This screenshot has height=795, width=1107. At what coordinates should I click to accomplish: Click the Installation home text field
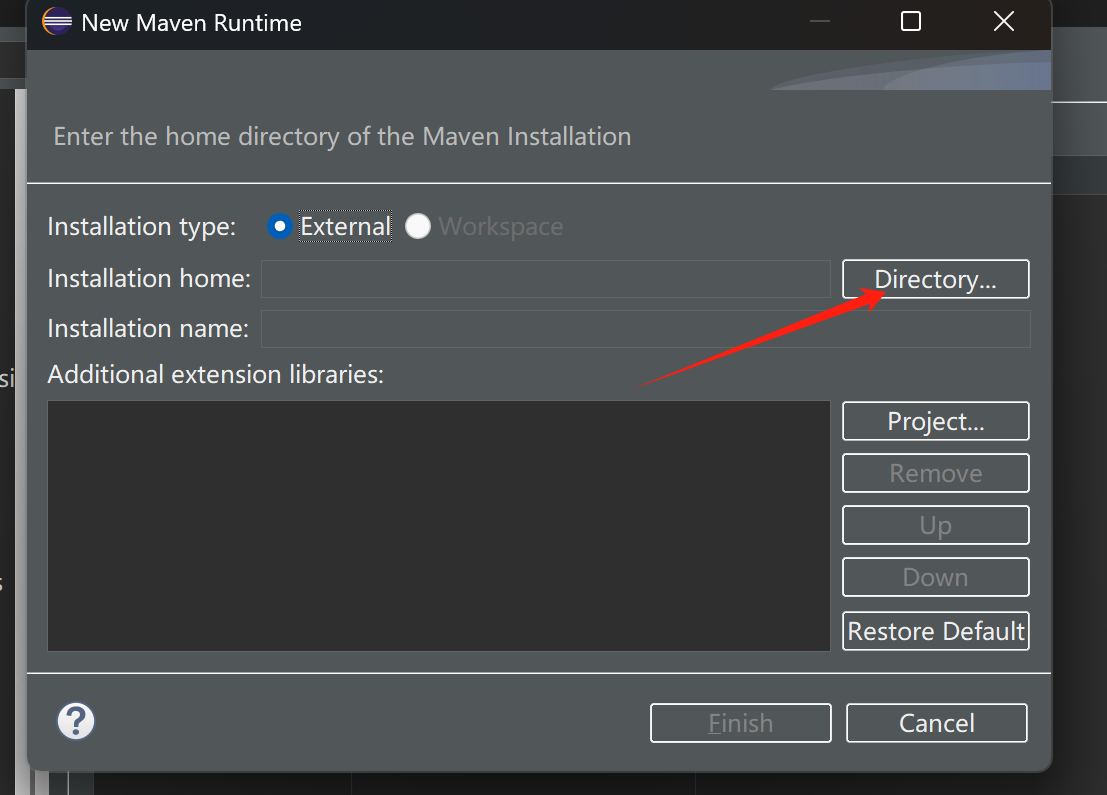[545, 279]
